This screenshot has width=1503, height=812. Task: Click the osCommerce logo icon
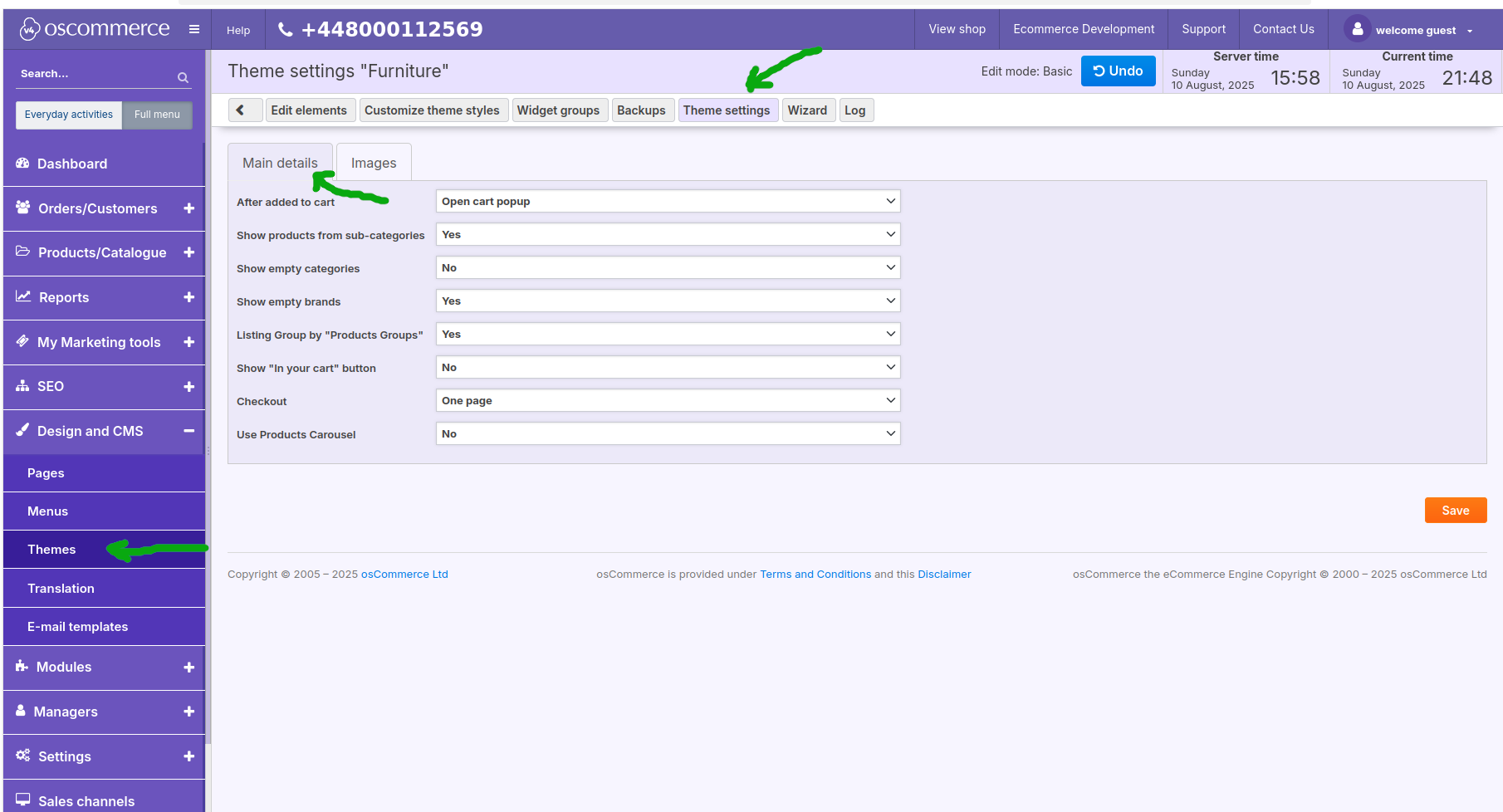click(30, 29)
